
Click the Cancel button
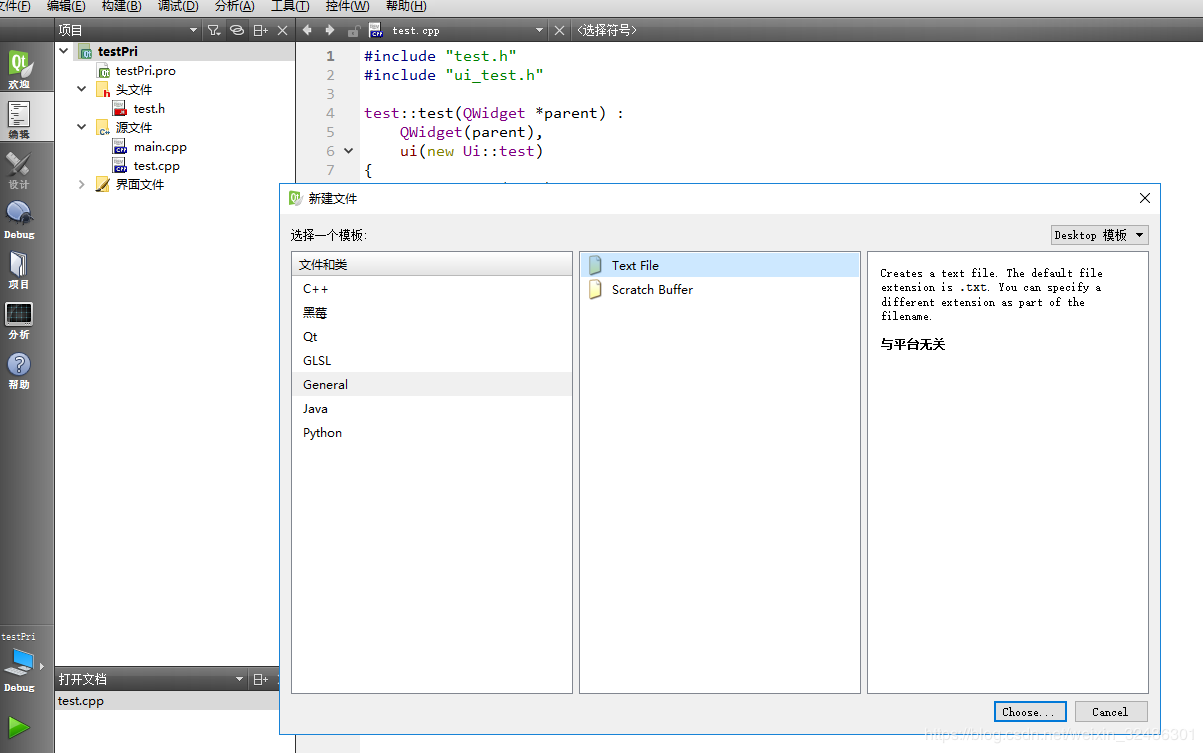coord(1110,712)
